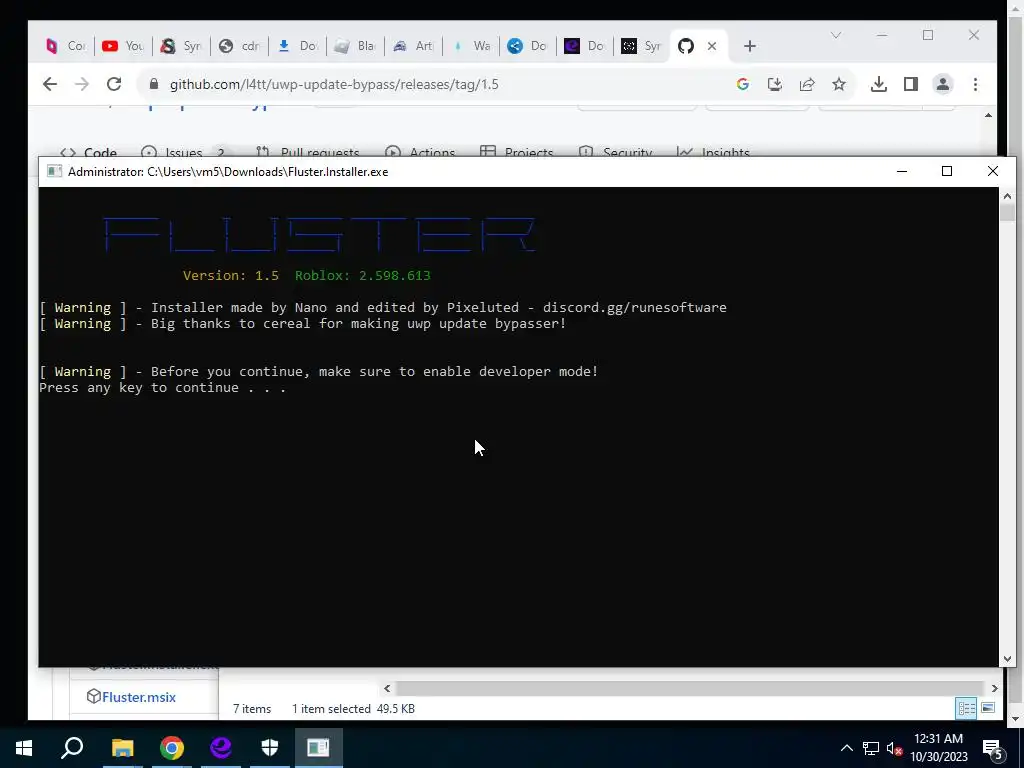Open GitHub Pull requests tab
This screenshot has width=1024, height=768.
click(308, 152)
